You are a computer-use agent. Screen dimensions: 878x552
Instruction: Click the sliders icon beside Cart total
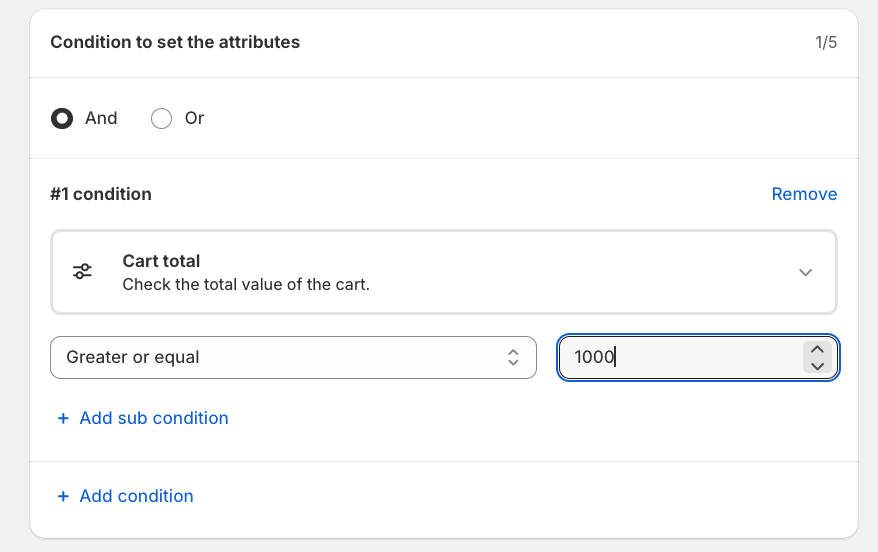[x=83, y=272]
